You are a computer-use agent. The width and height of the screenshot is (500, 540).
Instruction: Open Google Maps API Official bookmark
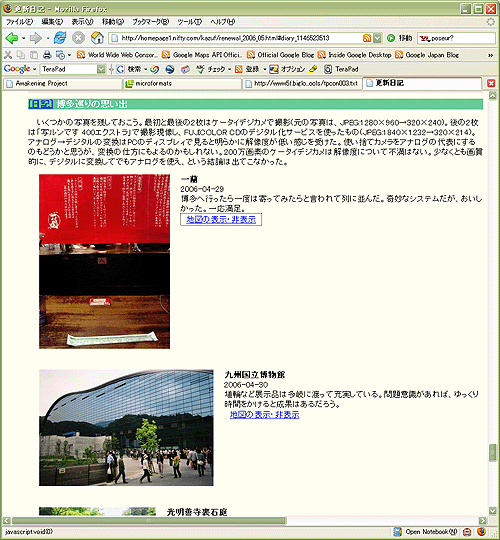(202, 55)
